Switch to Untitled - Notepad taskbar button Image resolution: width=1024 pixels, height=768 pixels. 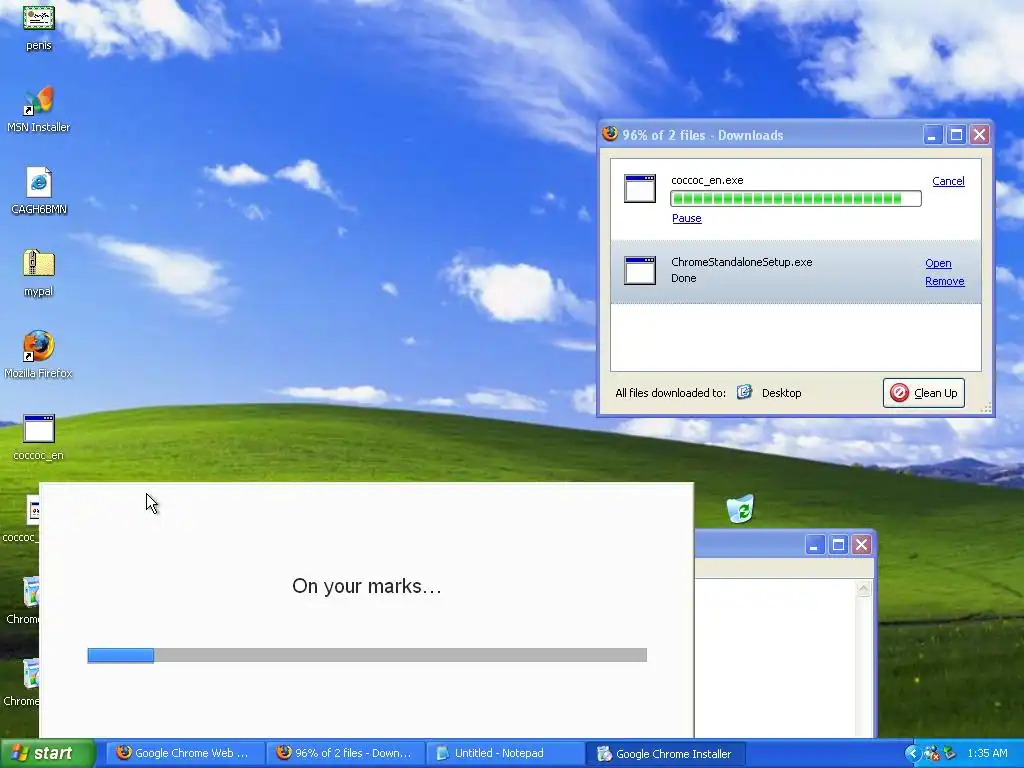[505, 753]
